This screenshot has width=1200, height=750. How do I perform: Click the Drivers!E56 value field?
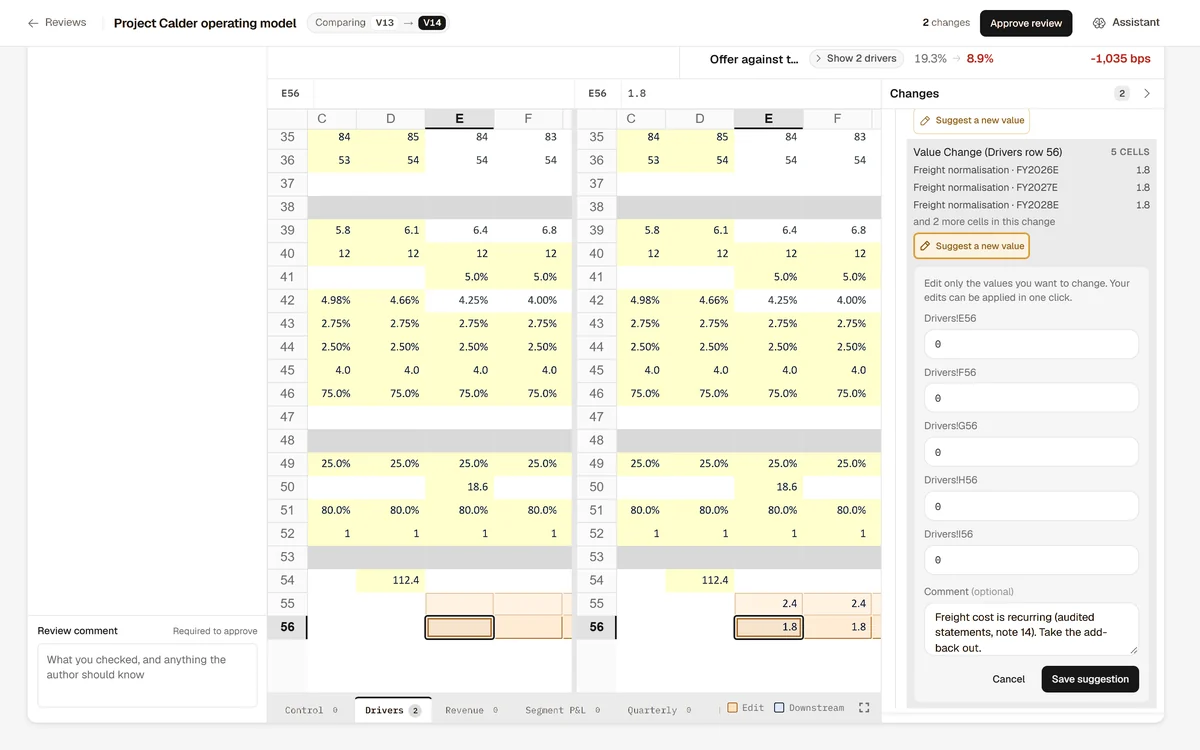tap(1031, 344)
